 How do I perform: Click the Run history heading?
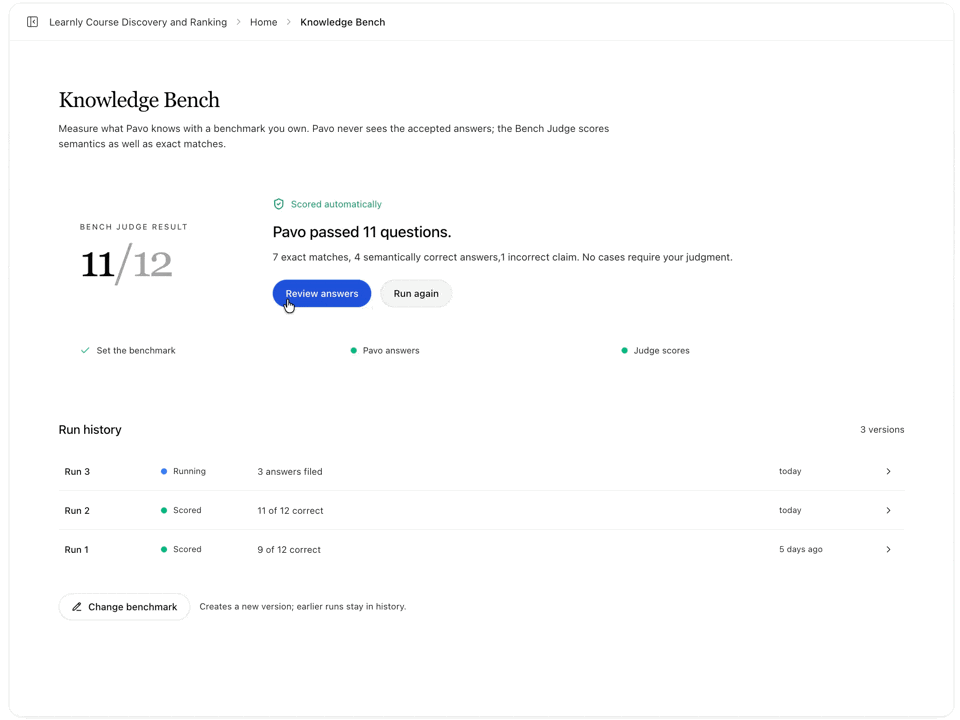(x=90, y=429)
